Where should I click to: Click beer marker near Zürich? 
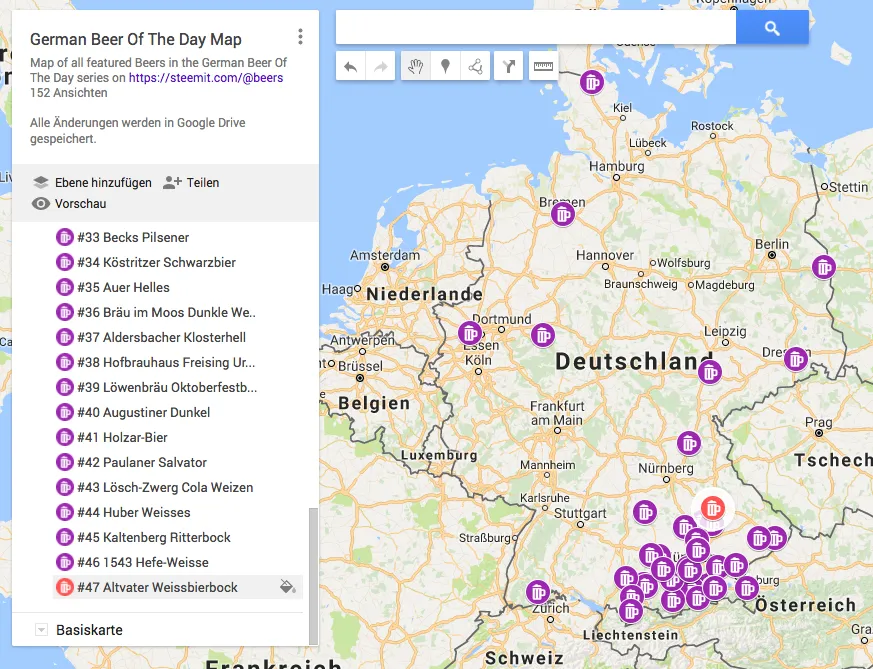(x=538, y=592)
